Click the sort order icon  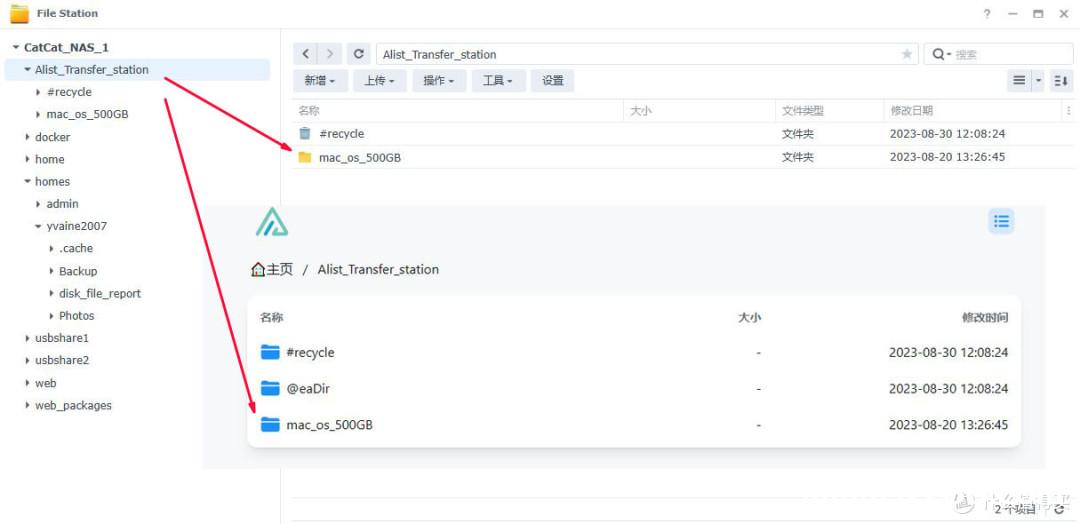[x=1060, y=81]
